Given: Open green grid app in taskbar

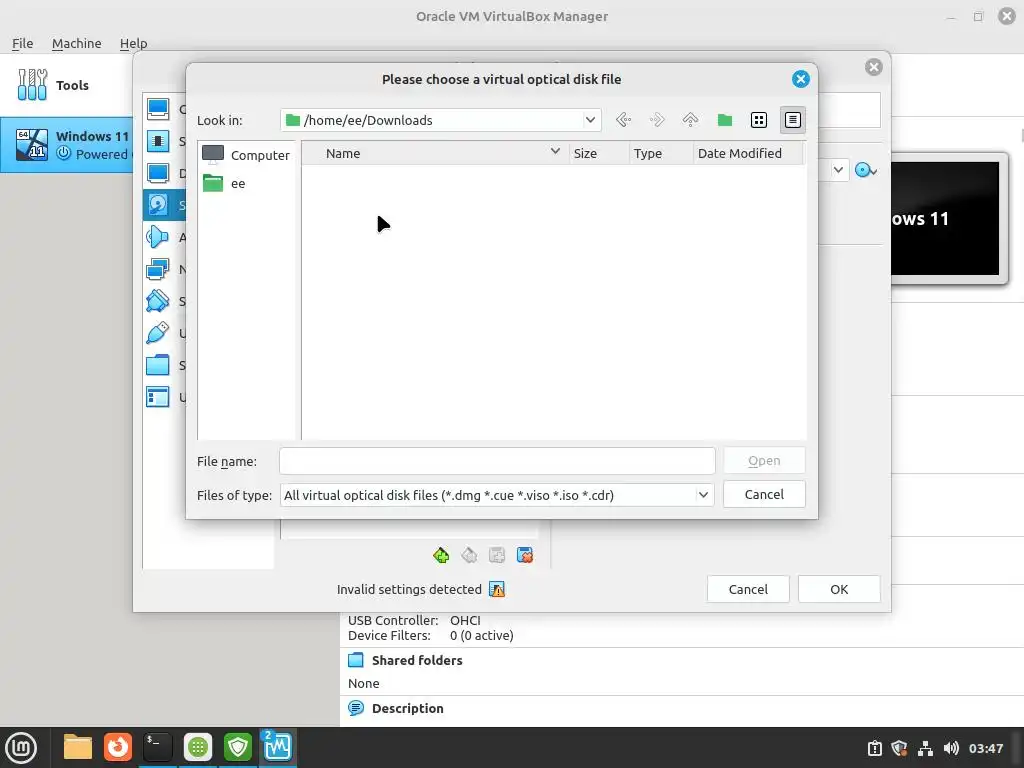Looking at the screenshot, I should click(198, 748).
